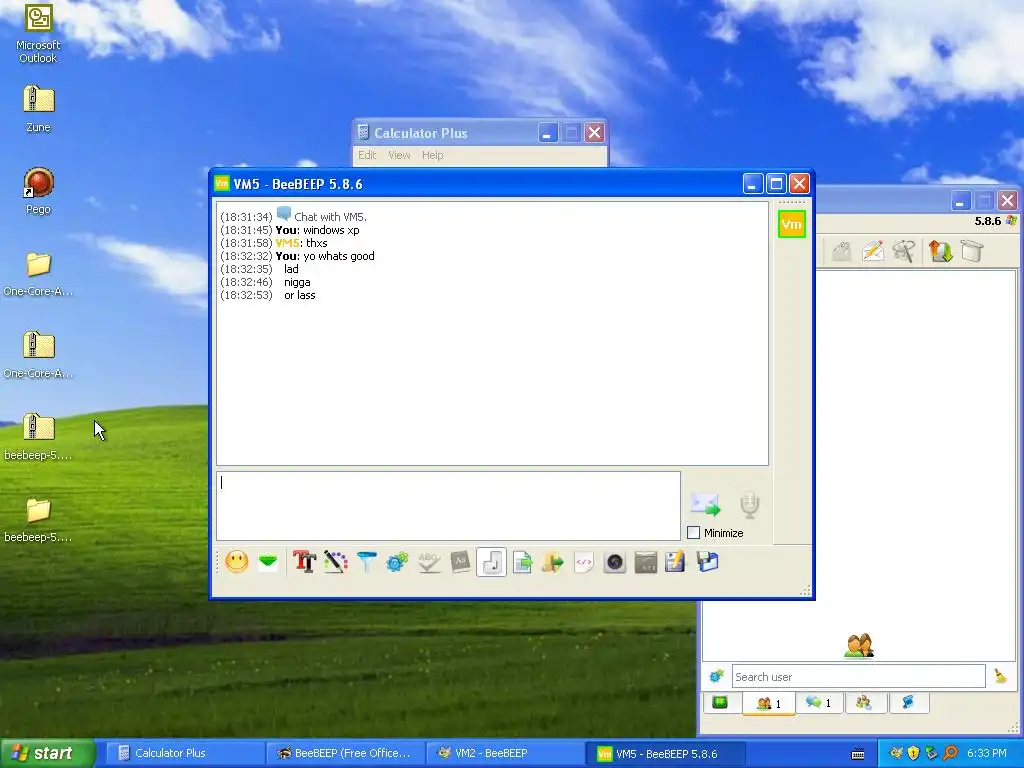Click the trash bucket icon in main toolbar
The height and width of the screenshot is (768, 1024).
coord(972,251)
